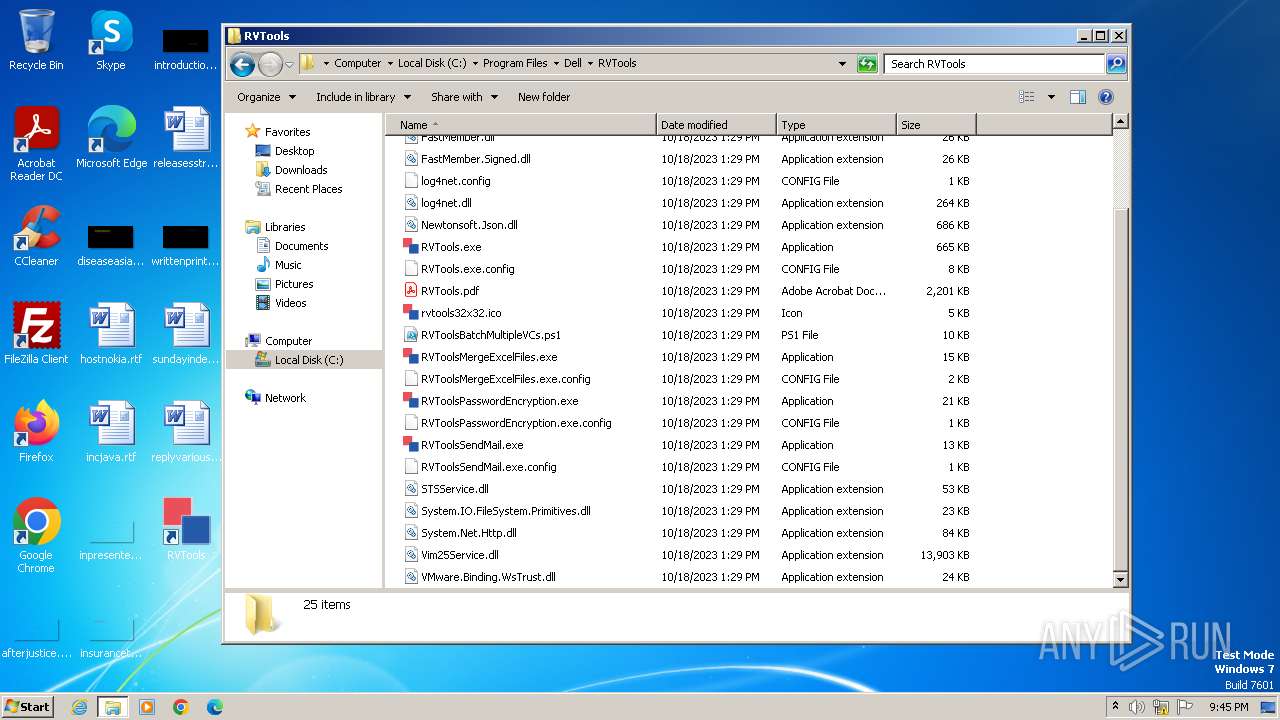Open recent pages dropdown arrow
1280x720 pixels.
click(x=289, y=64)
